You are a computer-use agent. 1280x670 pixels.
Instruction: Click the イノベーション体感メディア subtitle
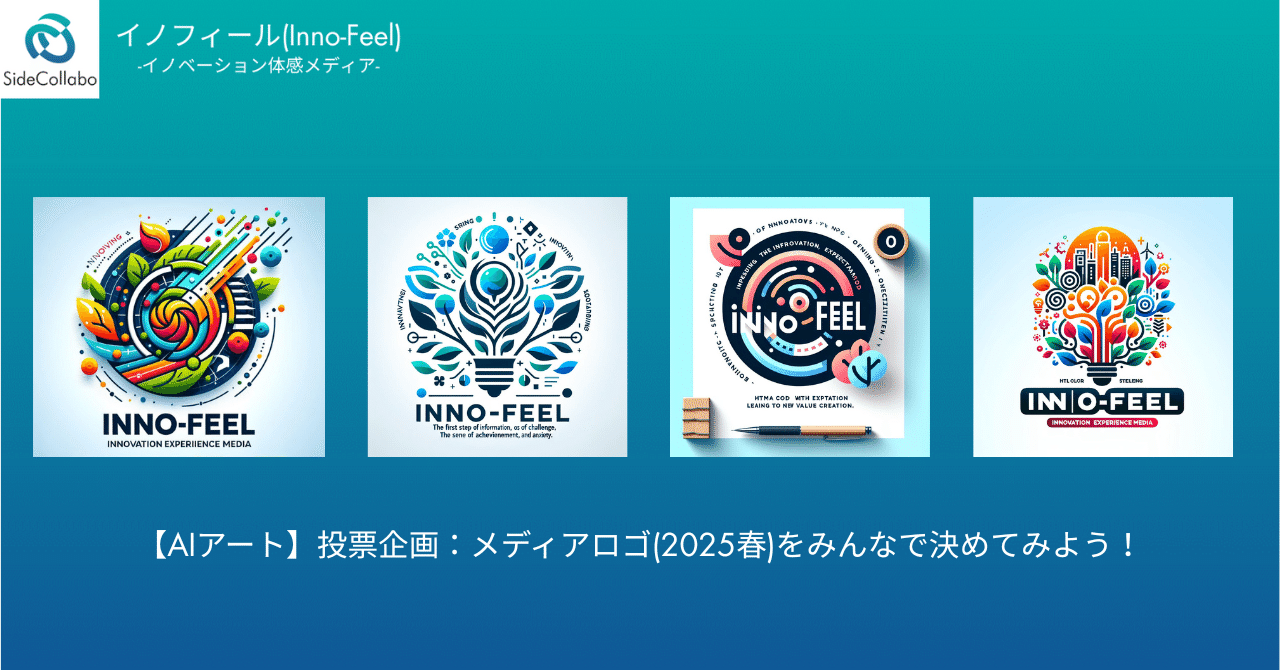pyautogui.click(x=258, y=68)
